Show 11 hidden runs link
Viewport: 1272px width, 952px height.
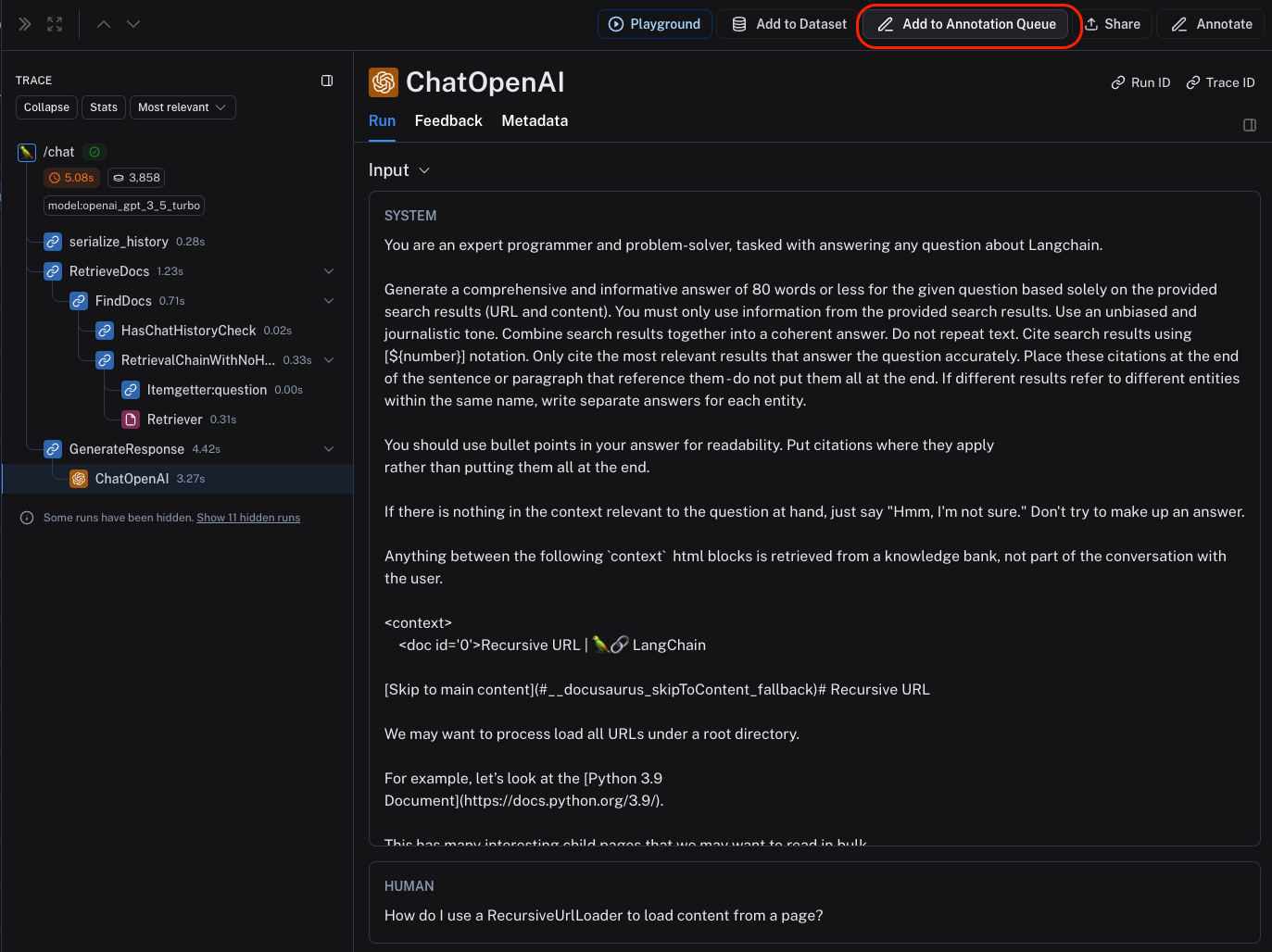[x=248, y=518]
